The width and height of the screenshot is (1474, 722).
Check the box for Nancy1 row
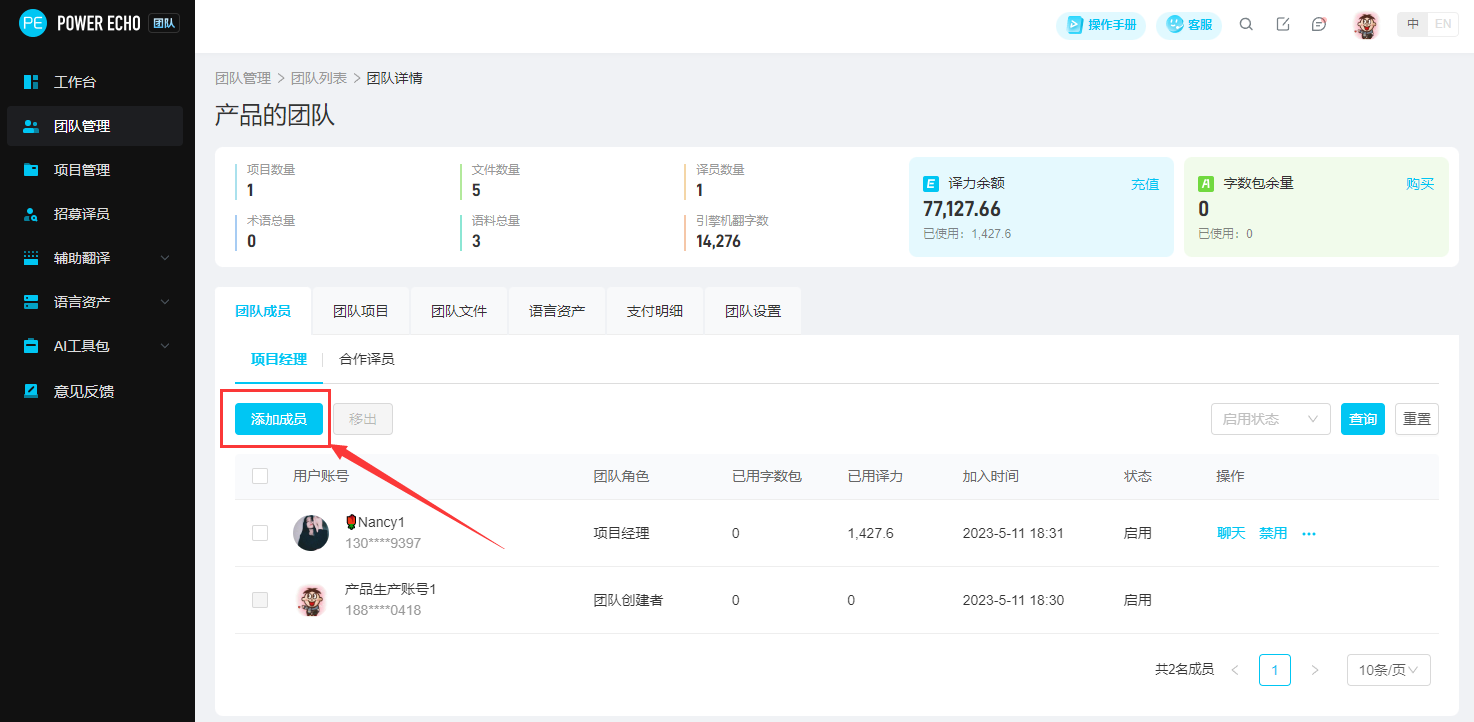coord(260,533)
